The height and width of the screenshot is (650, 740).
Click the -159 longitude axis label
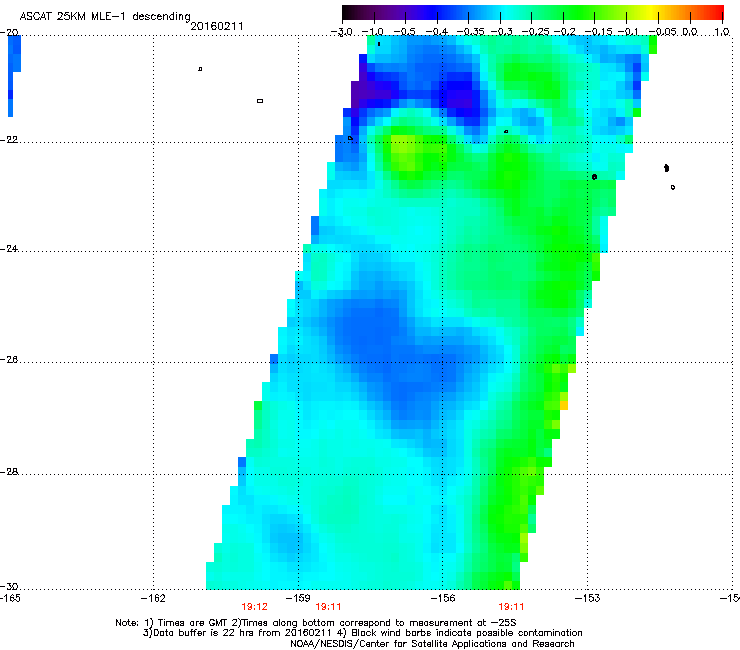(x=298, y=598)
